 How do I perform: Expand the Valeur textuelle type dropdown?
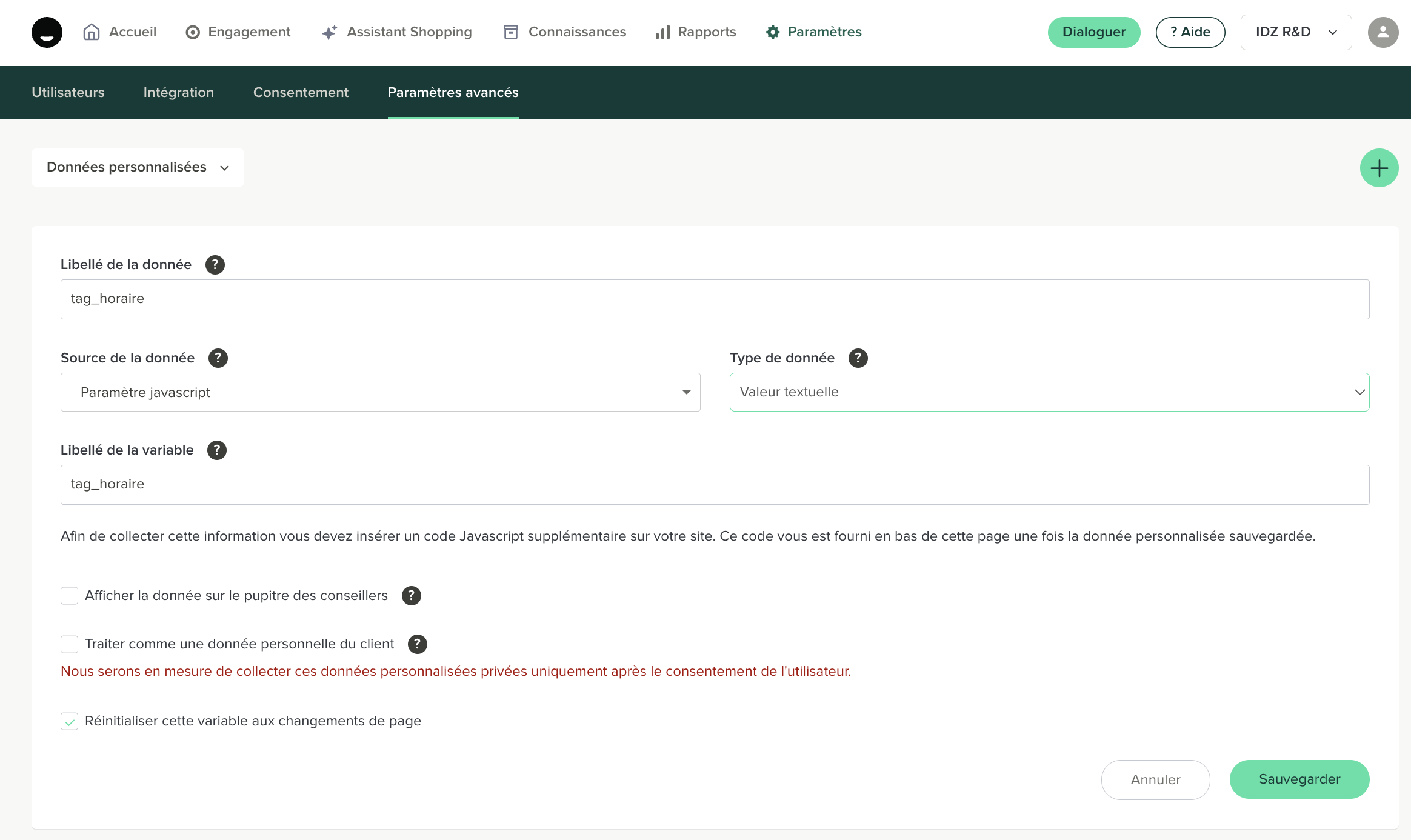pos(1049,392)
